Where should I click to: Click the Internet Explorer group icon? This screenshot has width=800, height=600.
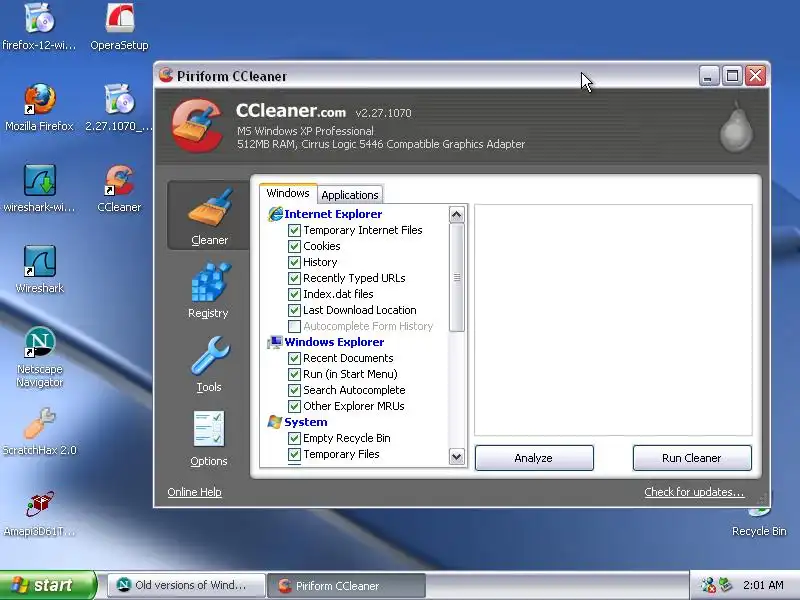[x=275, y=214]
